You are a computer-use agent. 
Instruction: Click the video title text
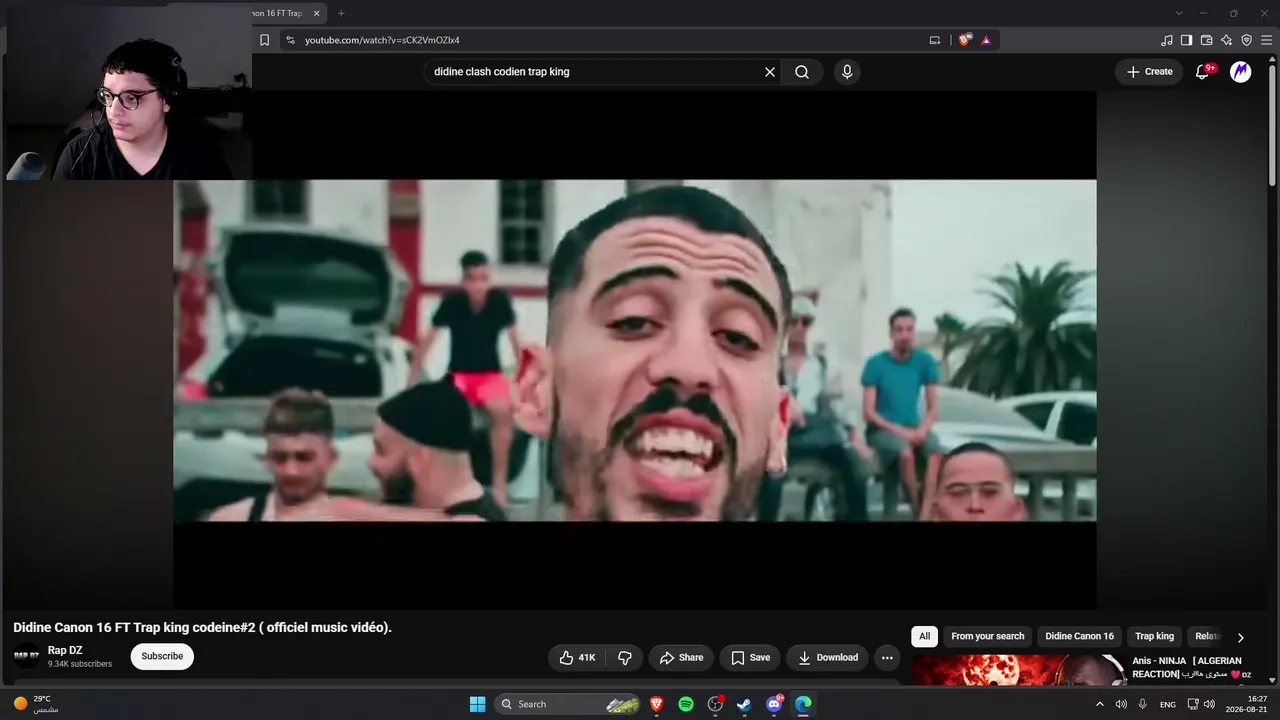(x=203, y=627)
